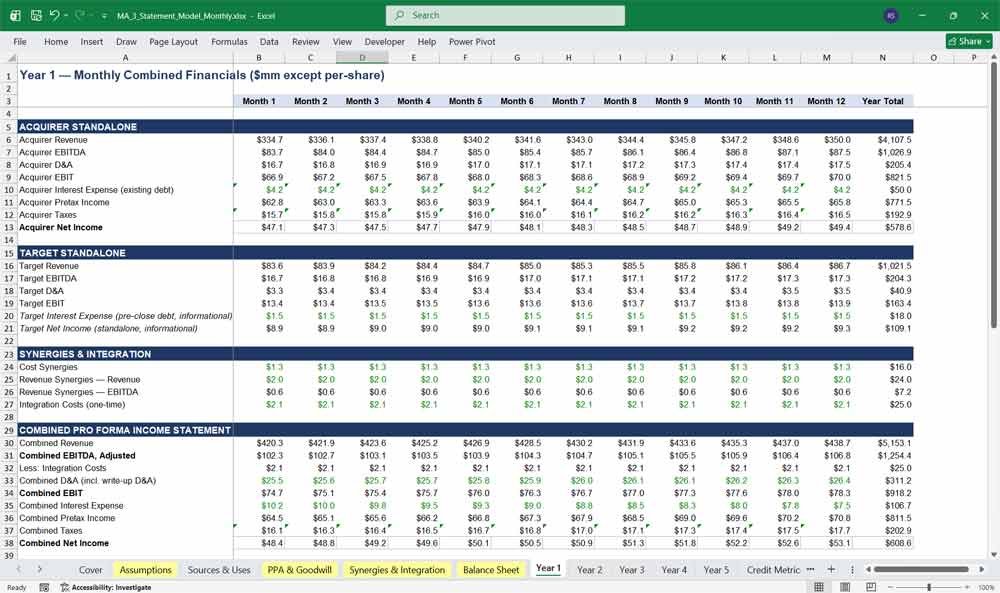The image size is (1000, 593).
Task: Switch to the Year 2 sheet
Action: pyautogui.click(x=589, y=570)
